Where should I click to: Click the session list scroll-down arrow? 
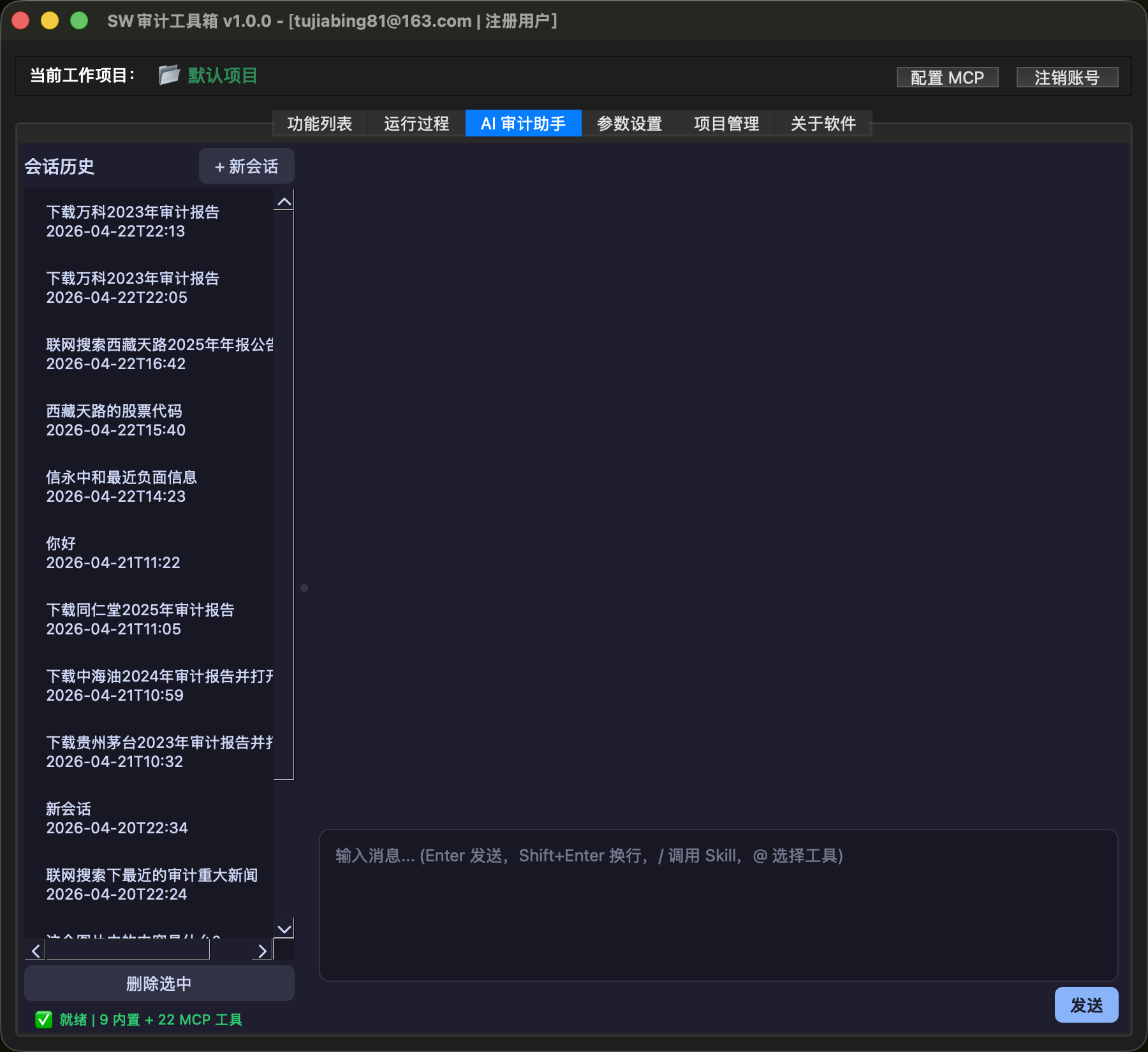[284, 930]
